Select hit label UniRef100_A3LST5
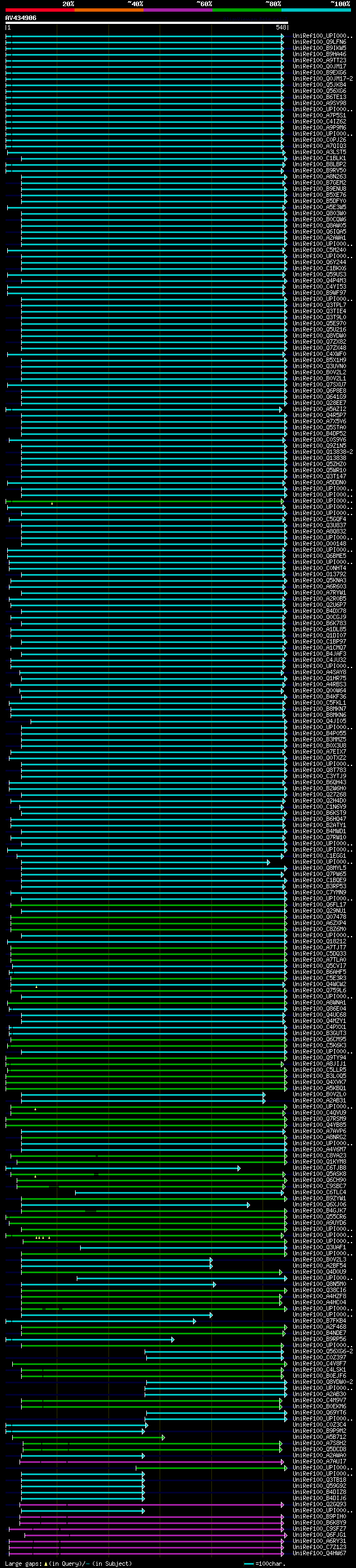The width and height of the screenshot is (356, 1568). point(319,152)
